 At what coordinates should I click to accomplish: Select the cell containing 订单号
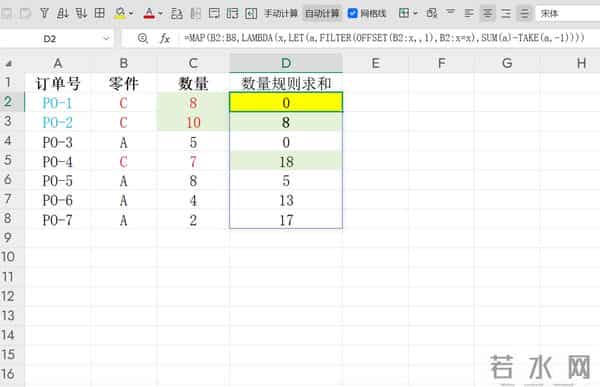click(x=58, y=83)
